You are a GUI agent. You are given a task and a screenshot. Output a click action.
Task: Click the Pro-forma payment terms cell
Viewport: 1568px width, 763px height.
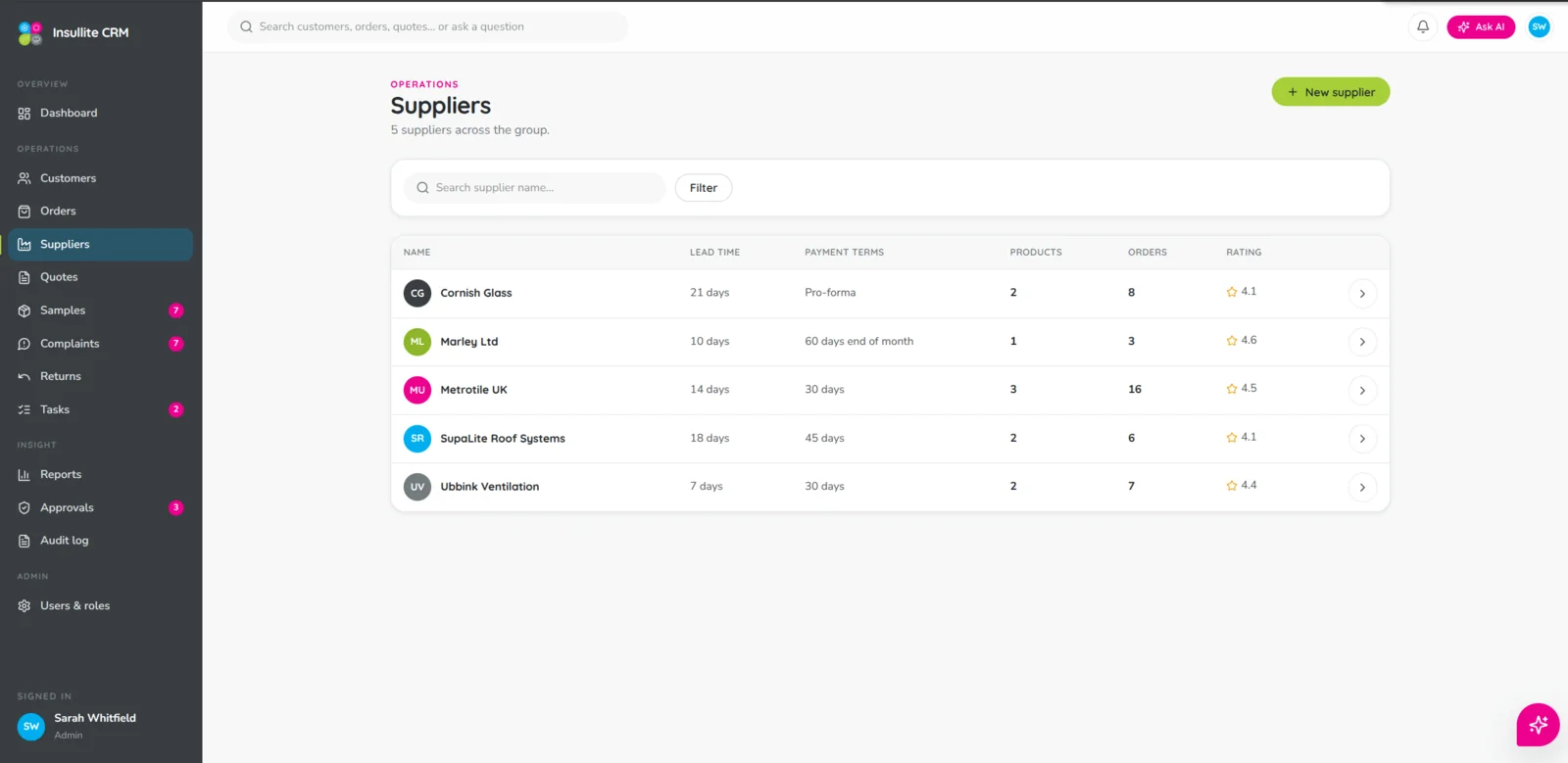830,293
